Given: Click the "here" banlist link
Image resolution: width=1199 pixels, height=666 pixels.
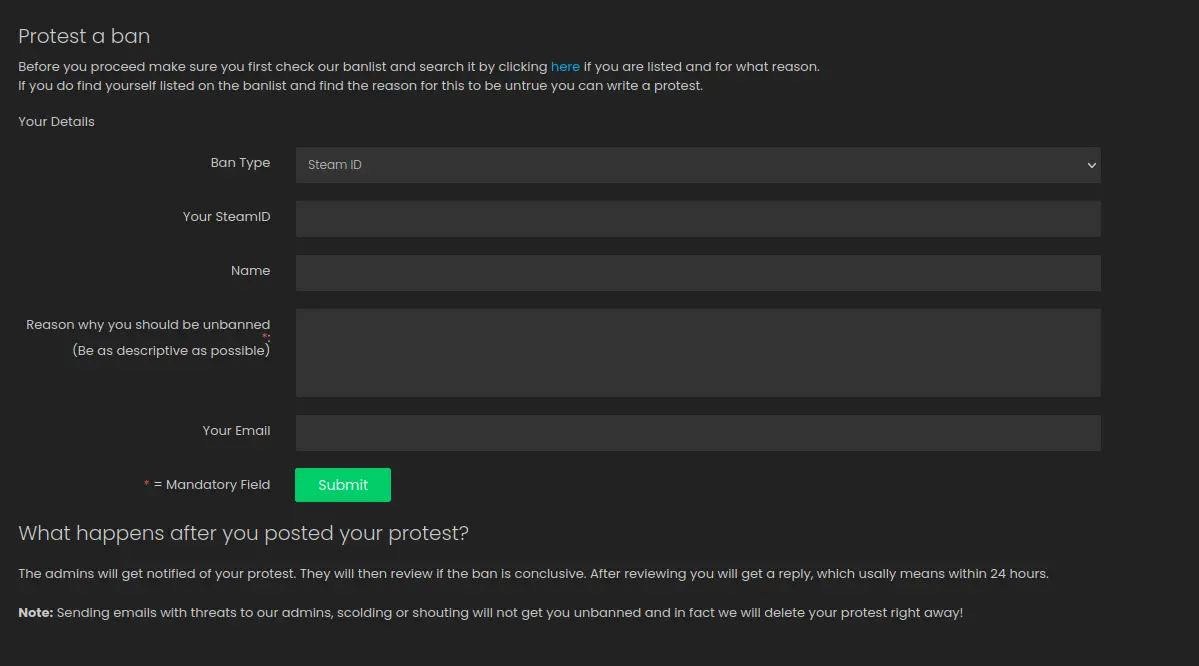Looking at the screenshot, I should [x=565, y=67].
